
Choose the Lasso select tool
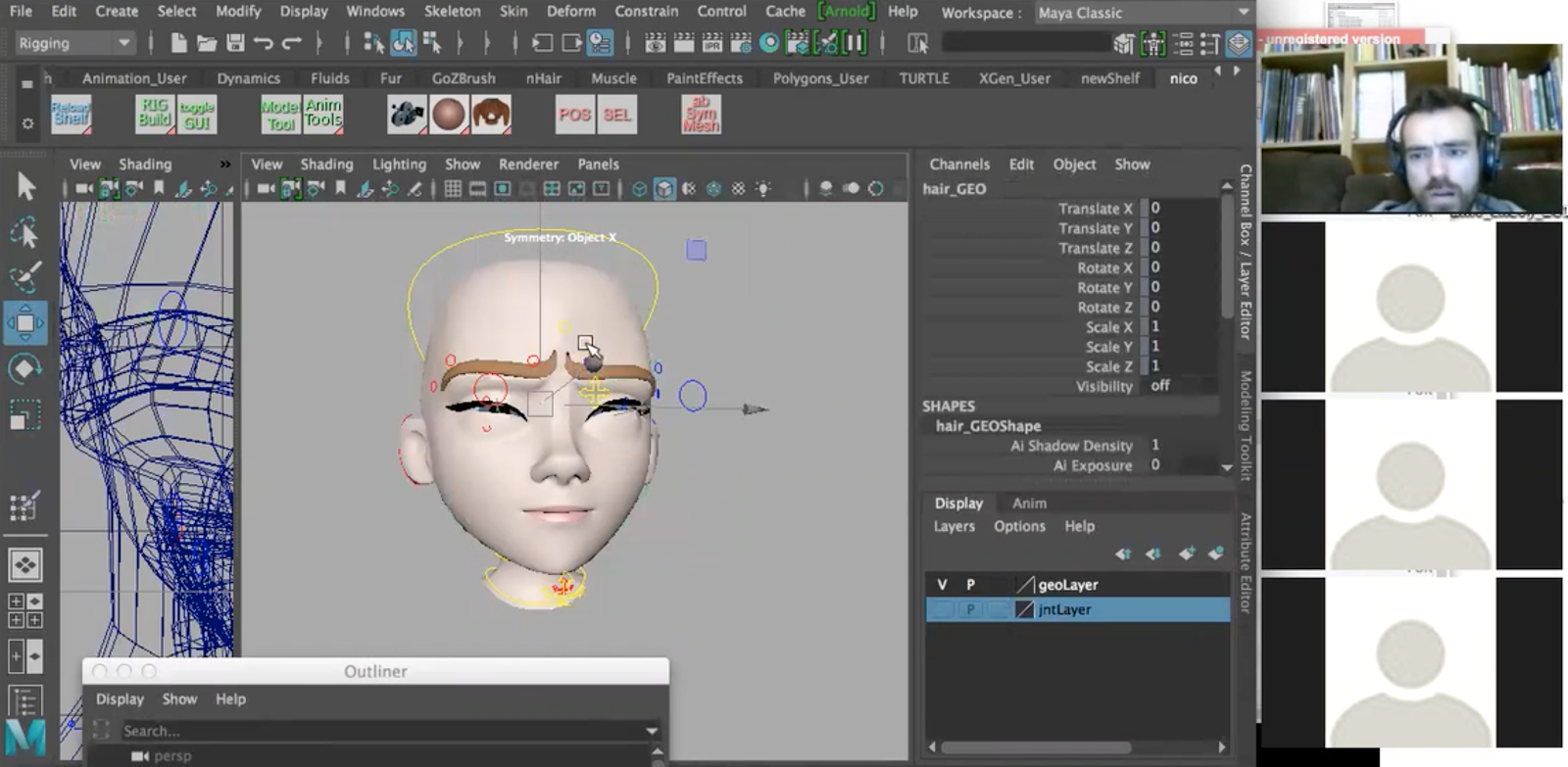(25, 233)
